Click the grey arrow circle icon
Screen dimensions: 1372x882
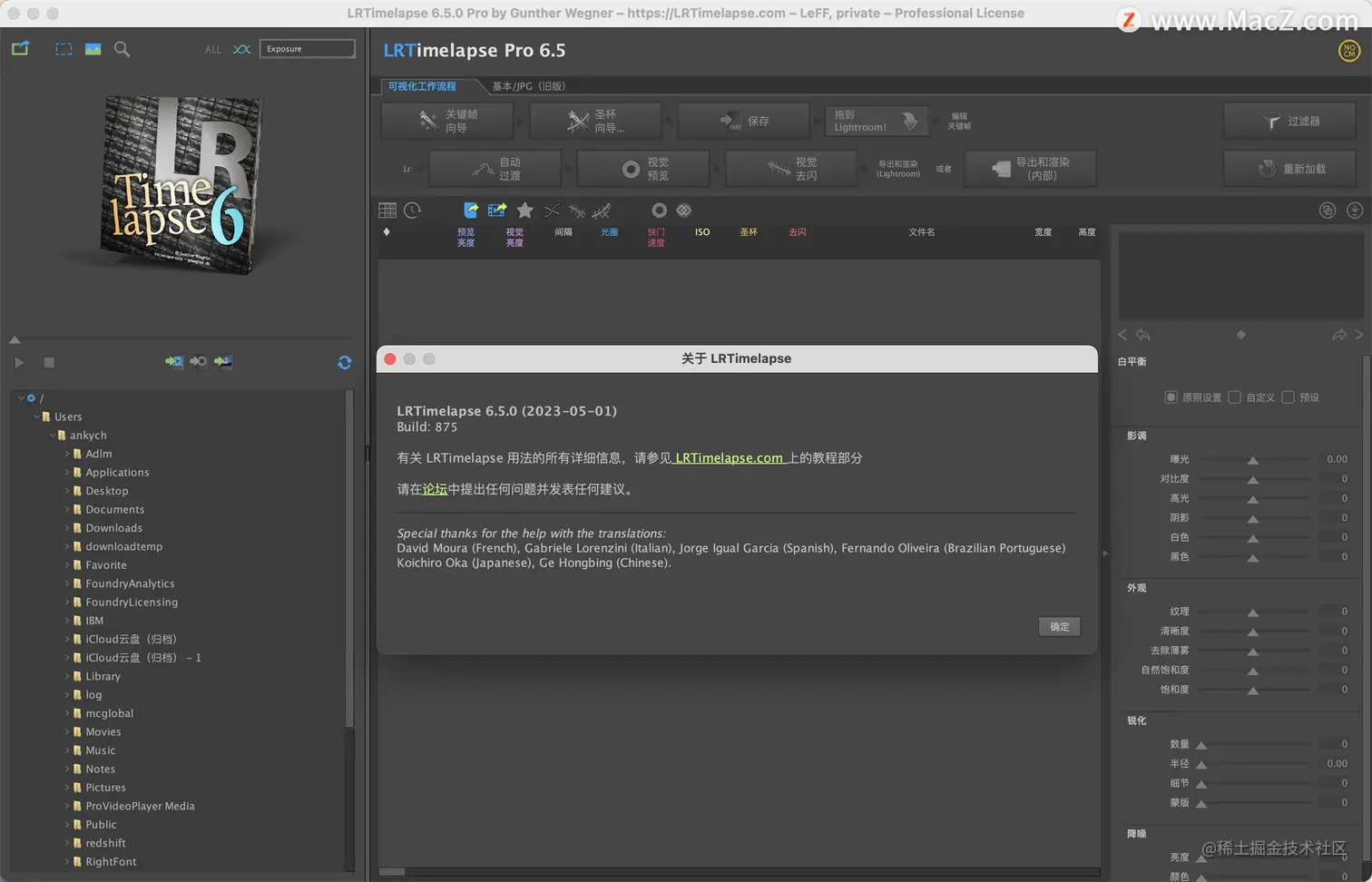tap(198, 362)
